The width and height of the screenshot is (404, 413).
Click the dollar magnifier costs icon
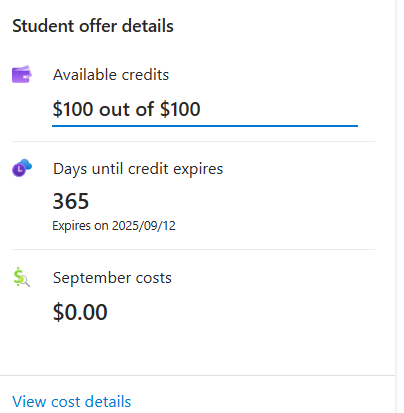coord(22,277)
